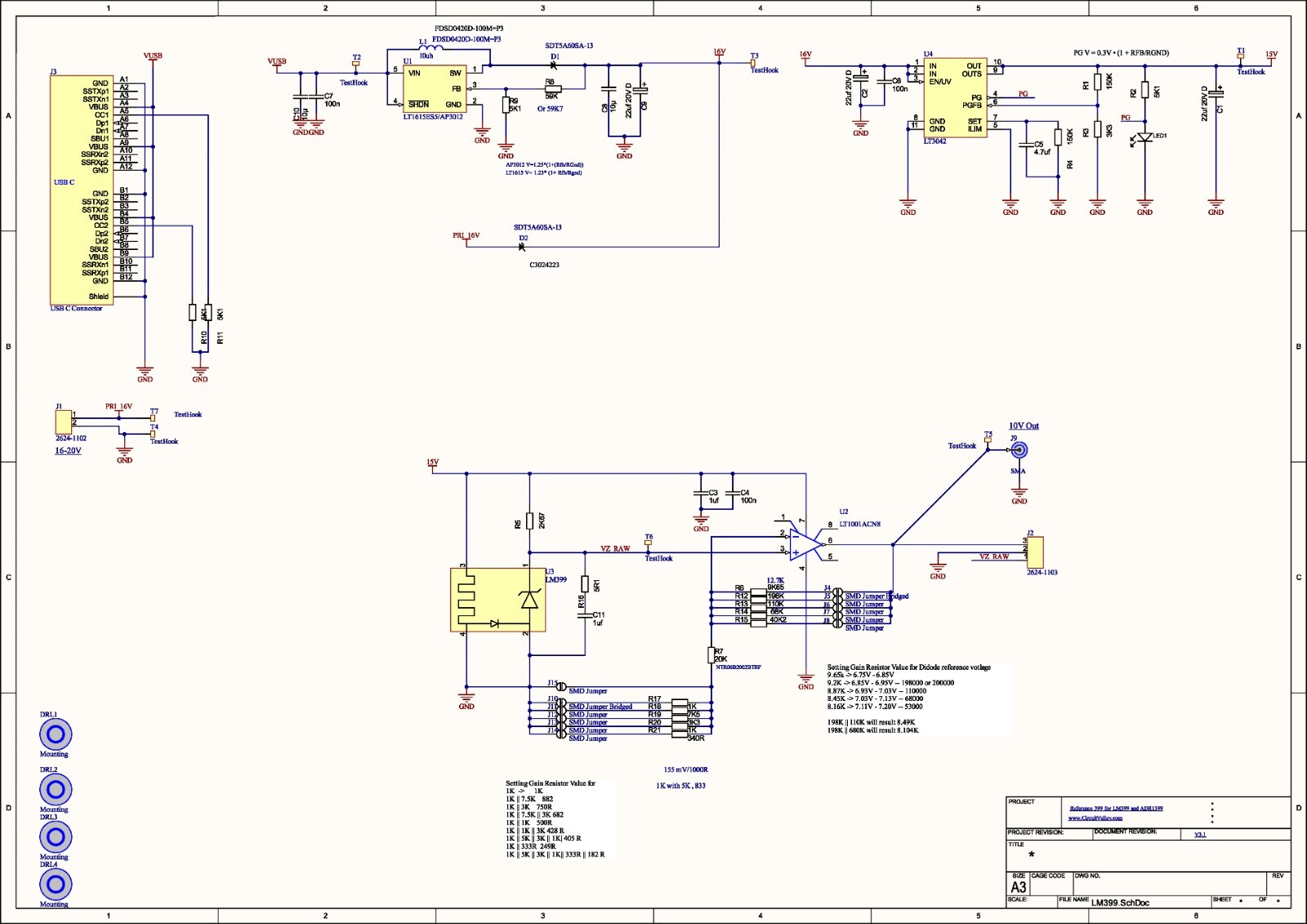Select the LM399.SchDoc file name field
This screenshot has width=1307, height=924.
pyautogui.click(x=1120, y=903)
